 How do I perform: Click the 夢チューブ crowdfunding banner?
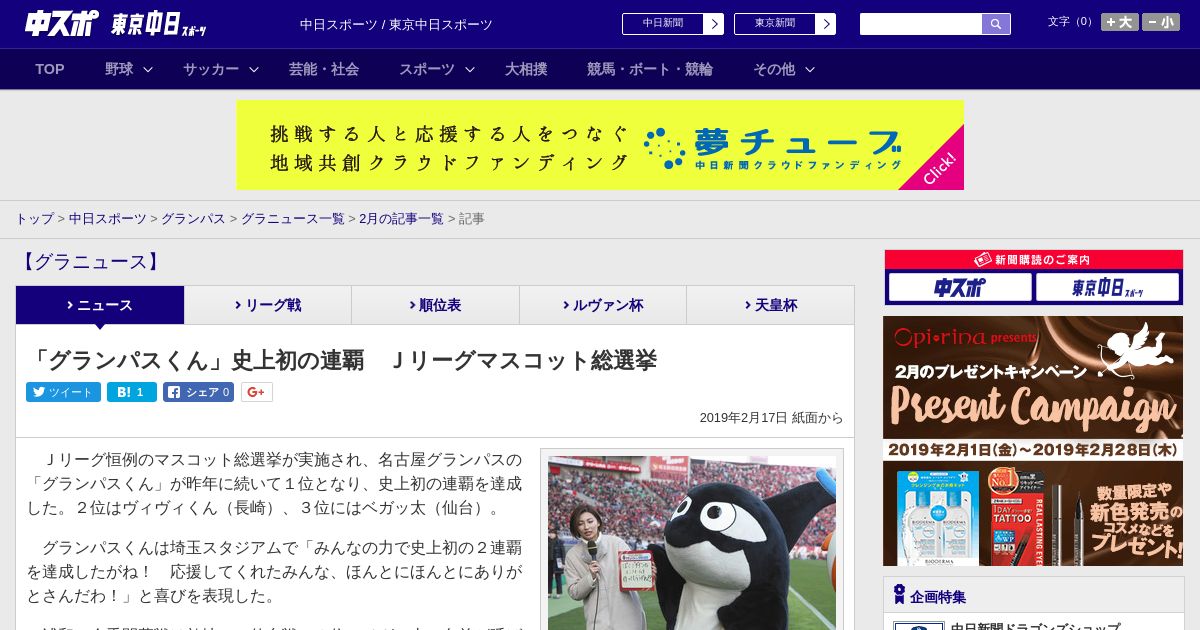pos(600,145)
